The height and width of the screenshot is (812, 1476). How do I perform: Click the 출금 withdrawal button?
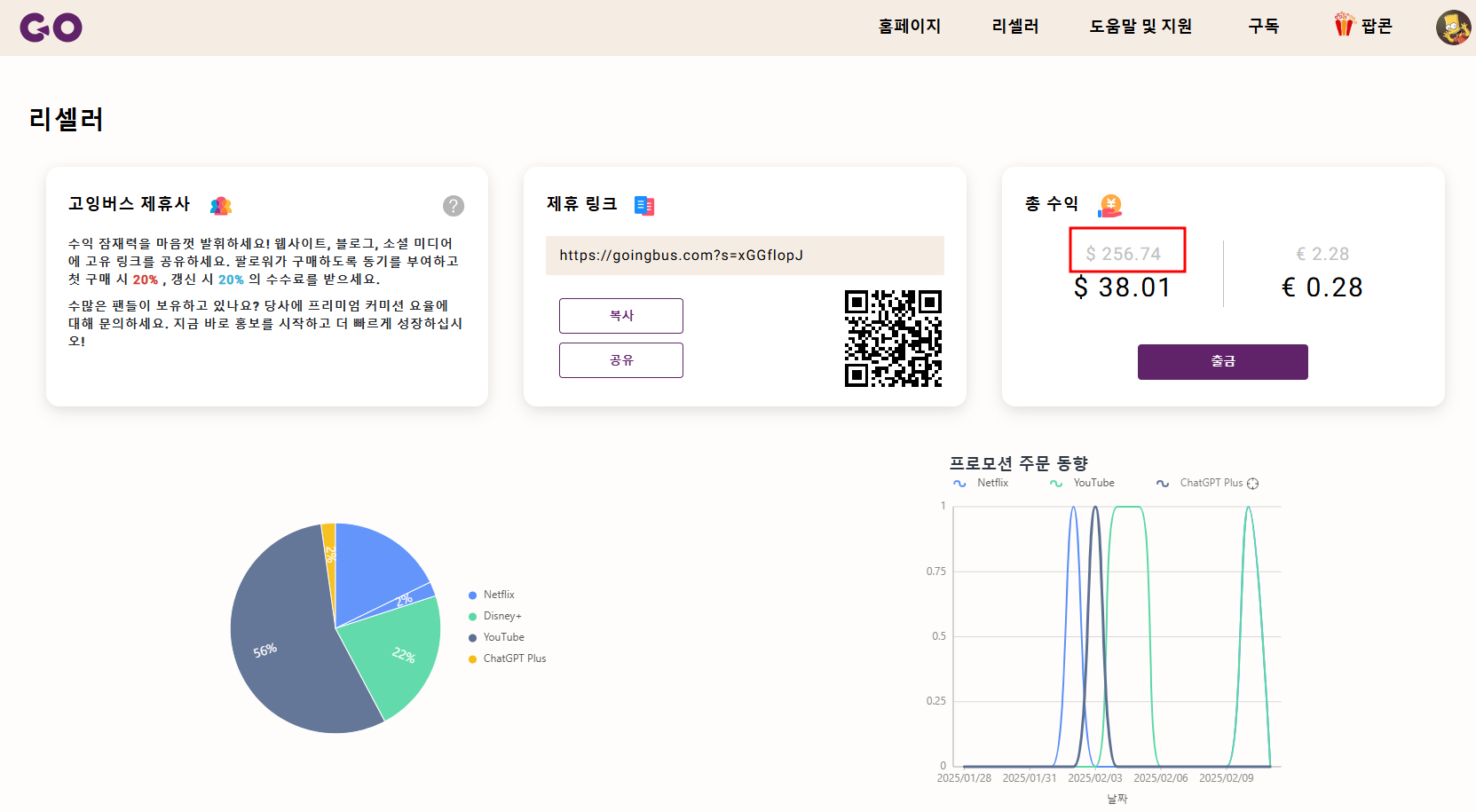click(1222, 361)
